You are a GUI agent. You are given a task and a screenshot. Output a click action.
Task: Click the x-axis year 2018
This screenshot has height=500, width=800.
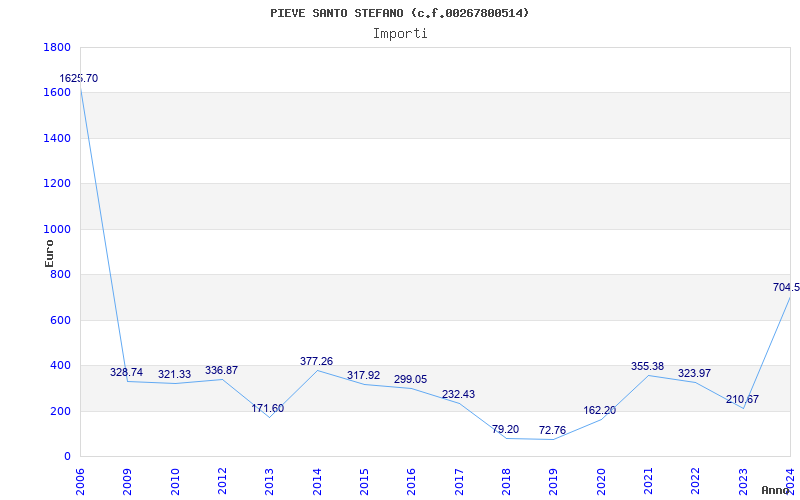pos(507,482)
